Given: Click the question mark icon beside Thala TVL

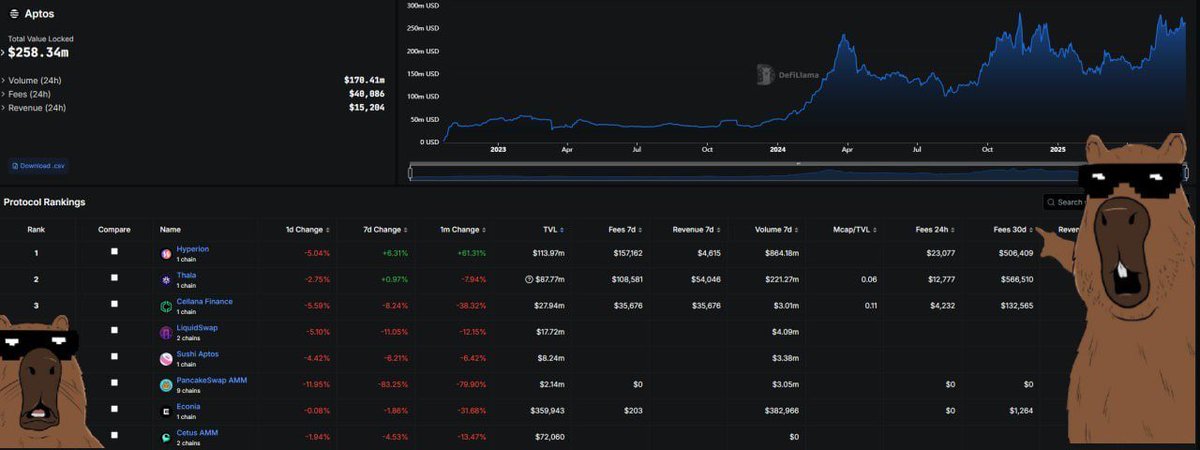Looking at the screenshot, I should [x=529, y=280].
